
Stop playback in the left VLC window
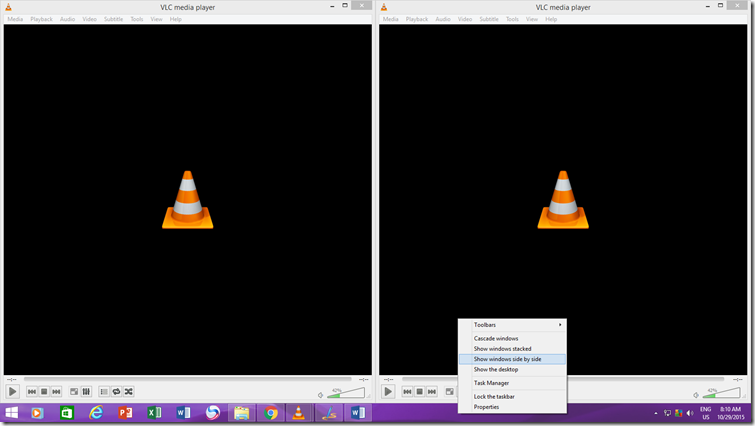coord(44,392)
